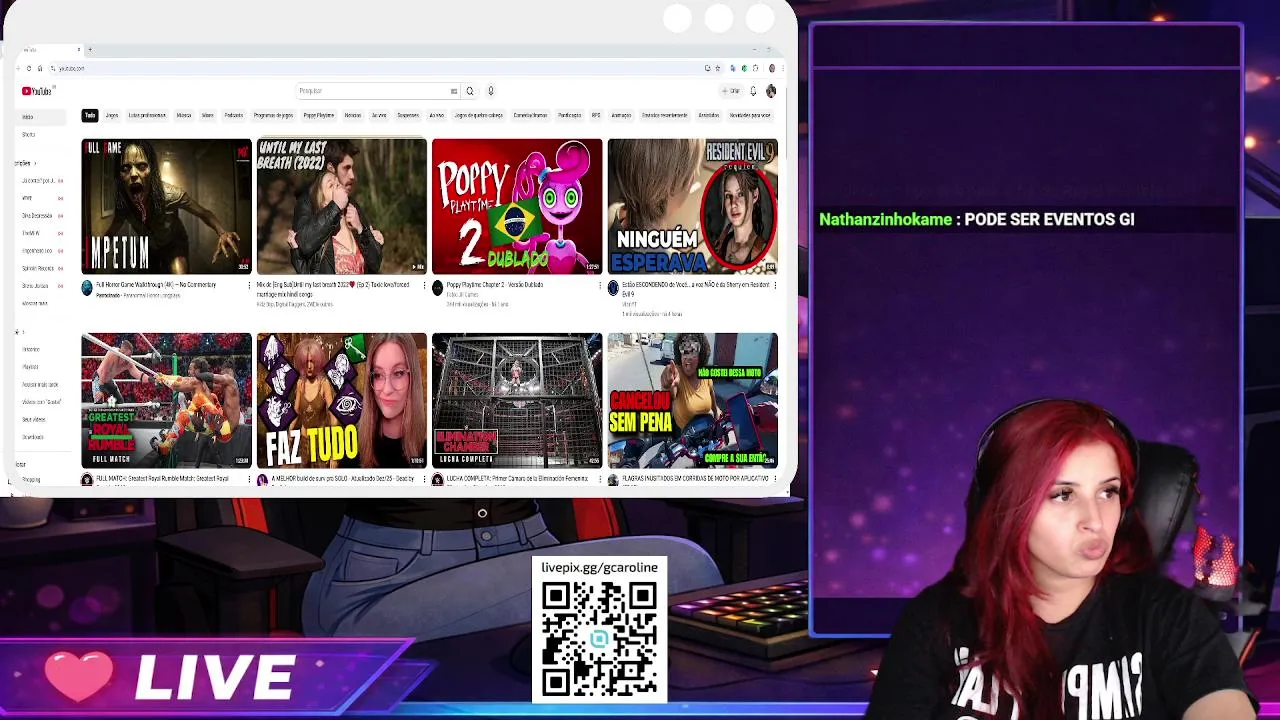Click the Criar create button
Image resolution: width=1280 pixels, height=720 pixels.
click(x=731, y=91)
